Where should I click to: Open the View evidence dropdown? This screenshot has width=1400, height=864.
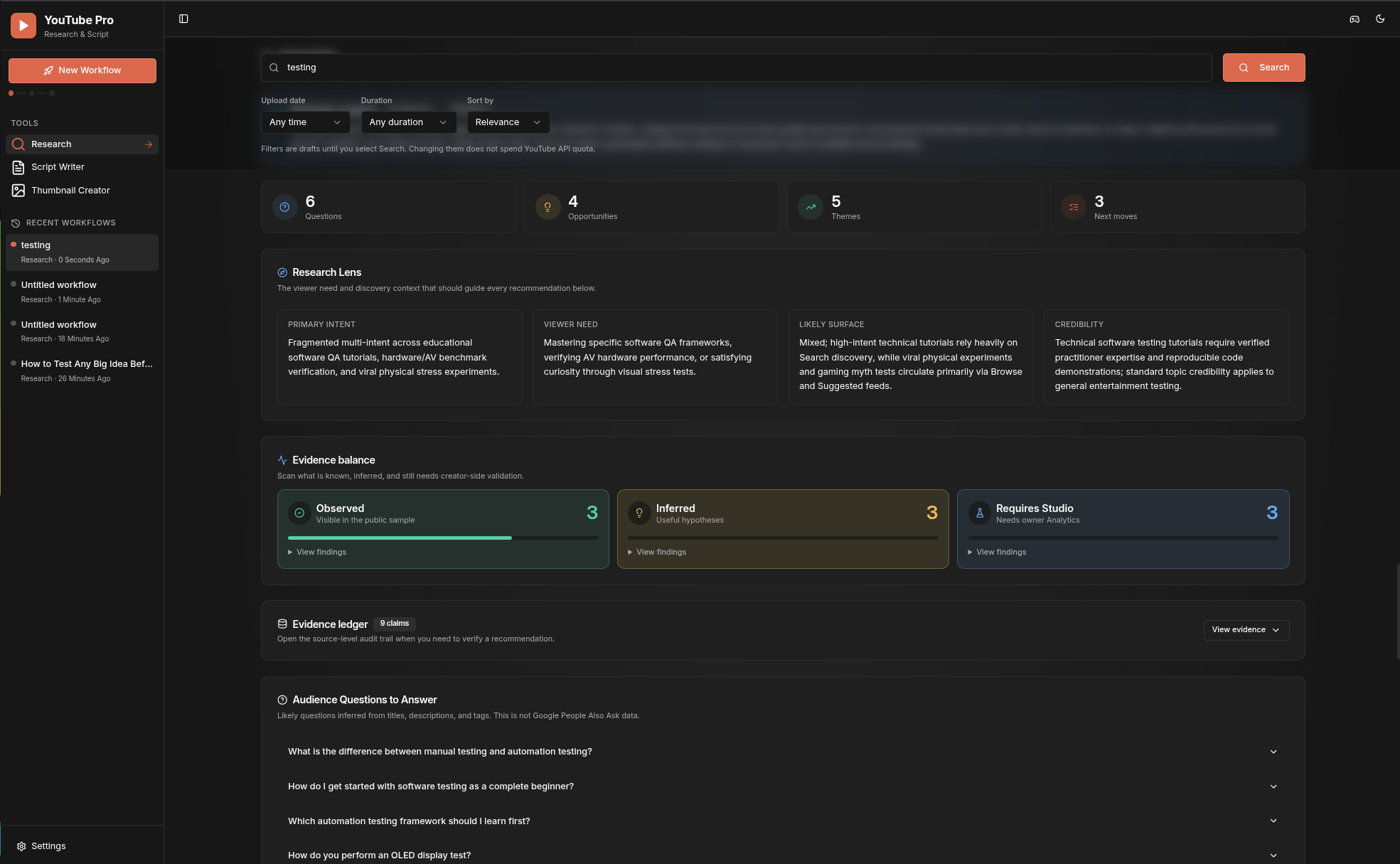(1246, 630)
